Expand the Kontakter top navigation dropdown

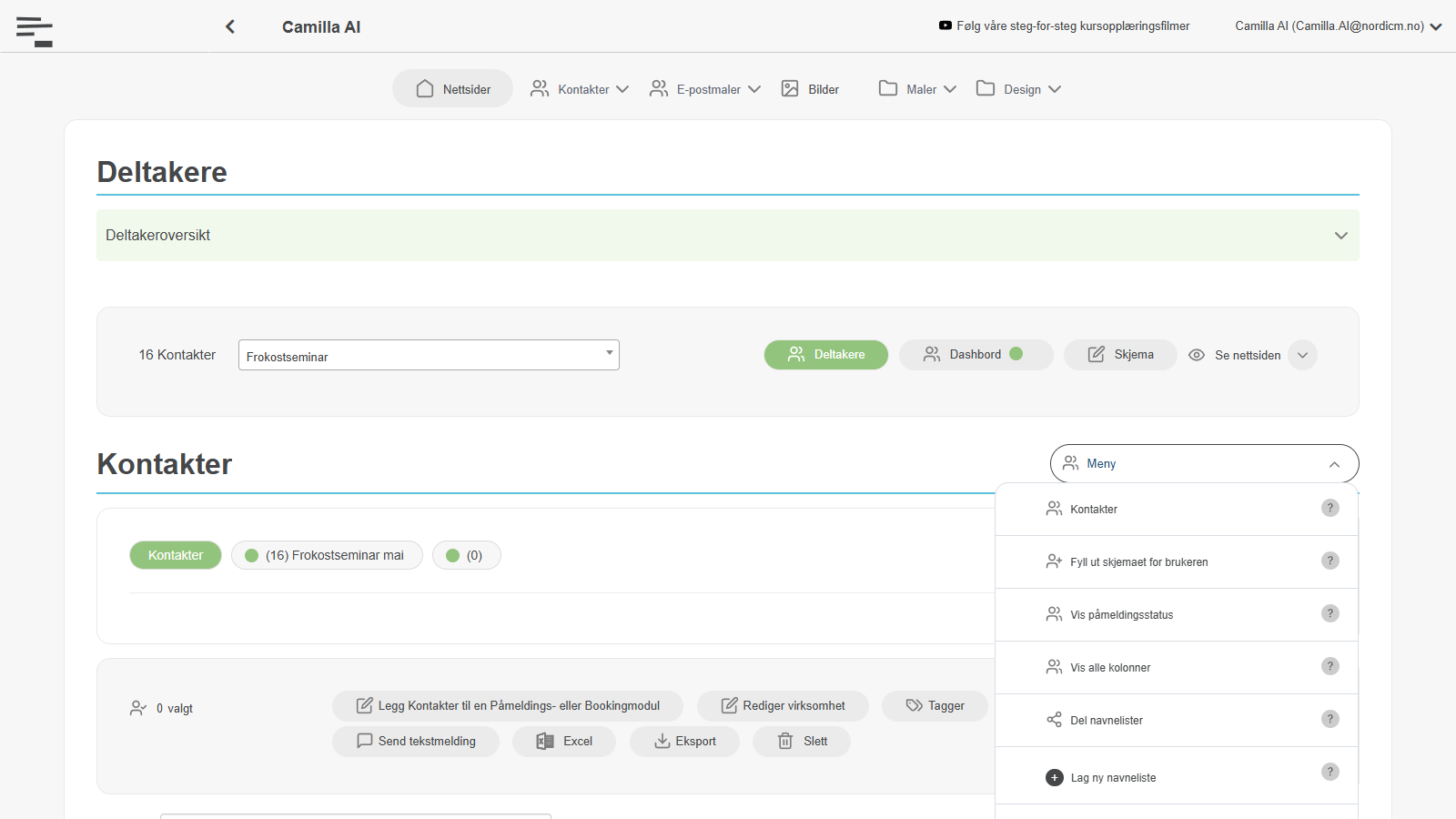[580, 89]
